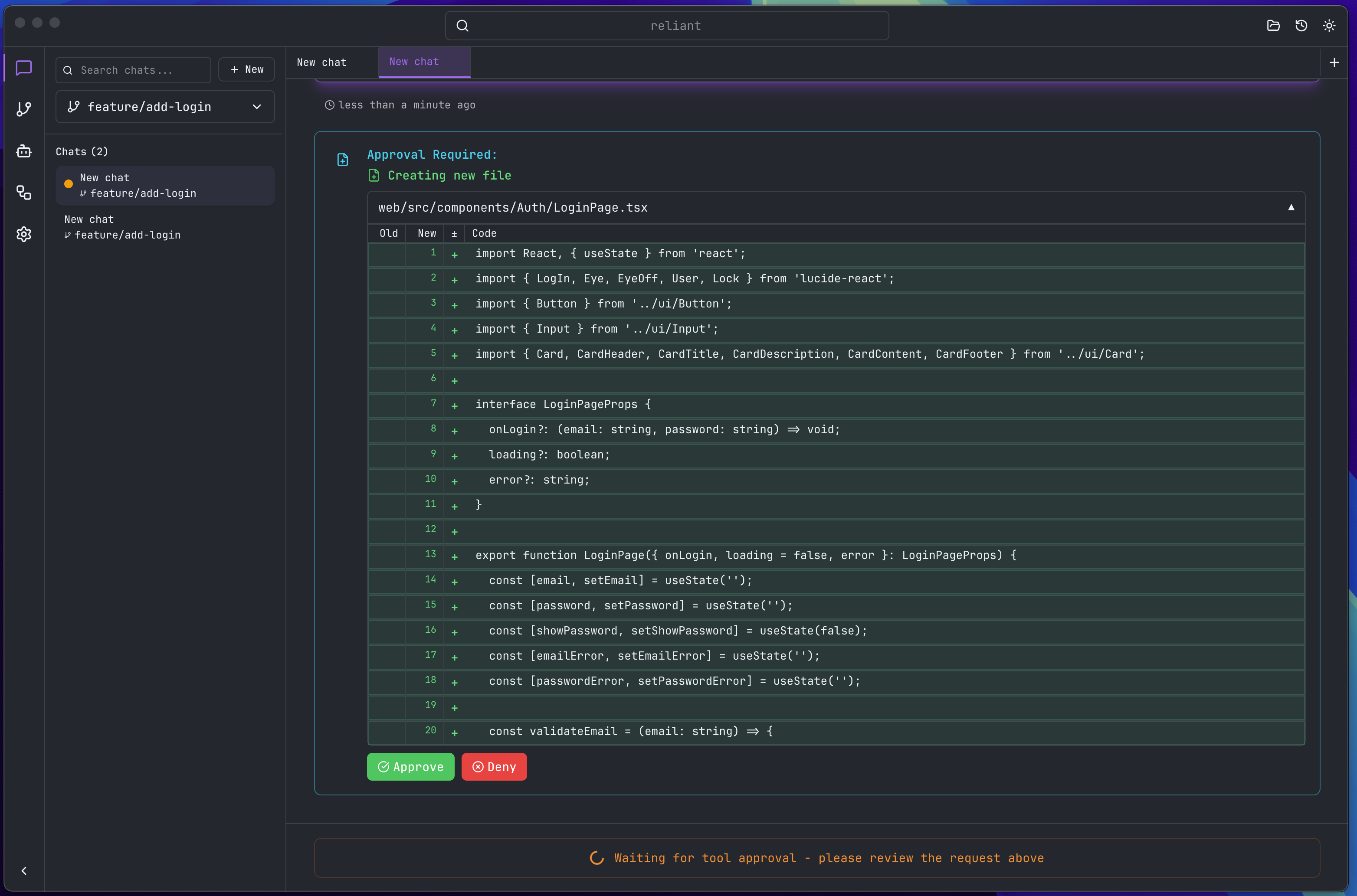Open settings via the gear icon
This screenshot has height=896, width=1357.
pyautogui.click(x=23, y=234)
